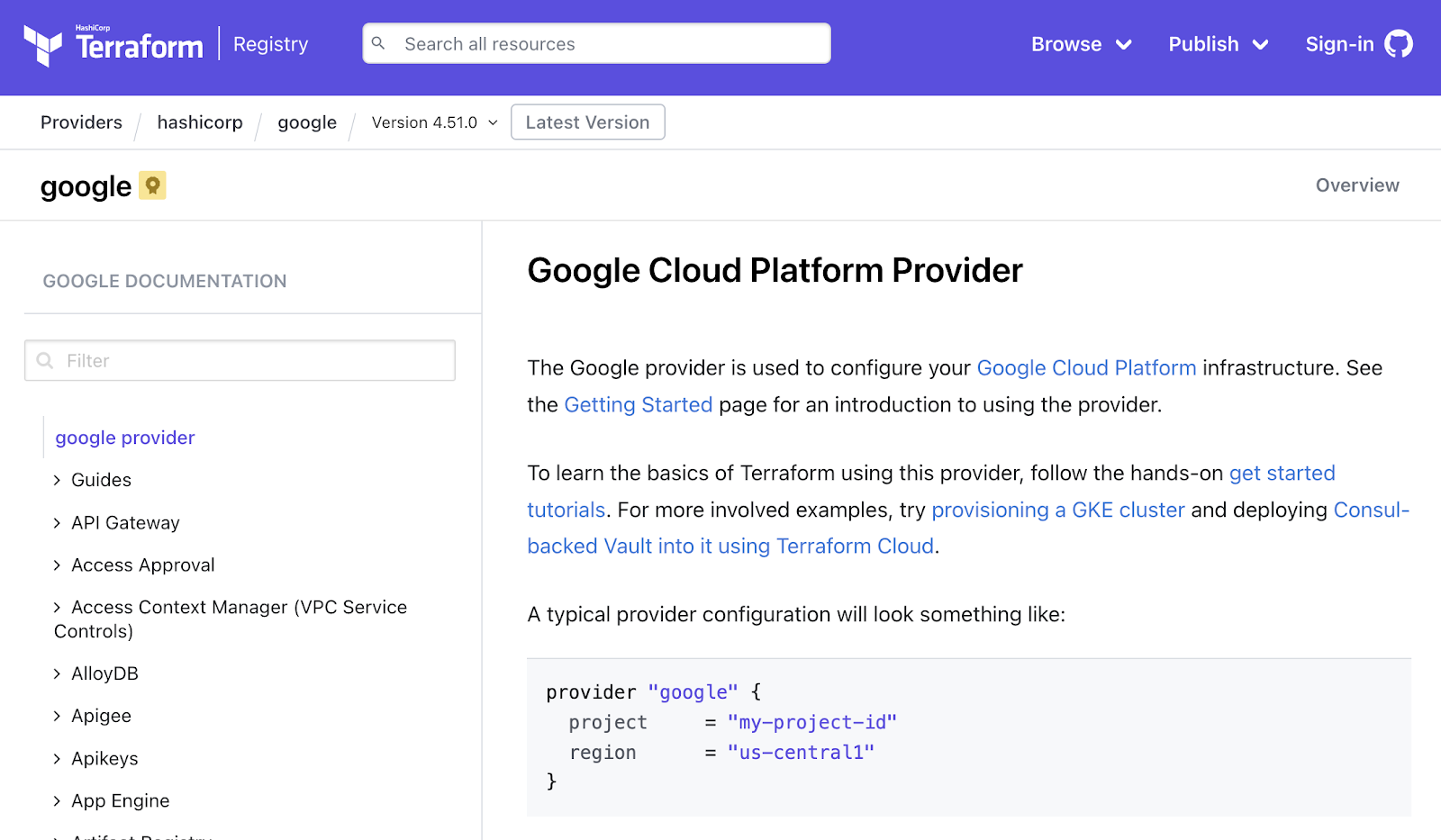The width and height of the screenshot is (1441, 840).
Task: Click the yellow official badge beside google
Action: tap(152, 185)
